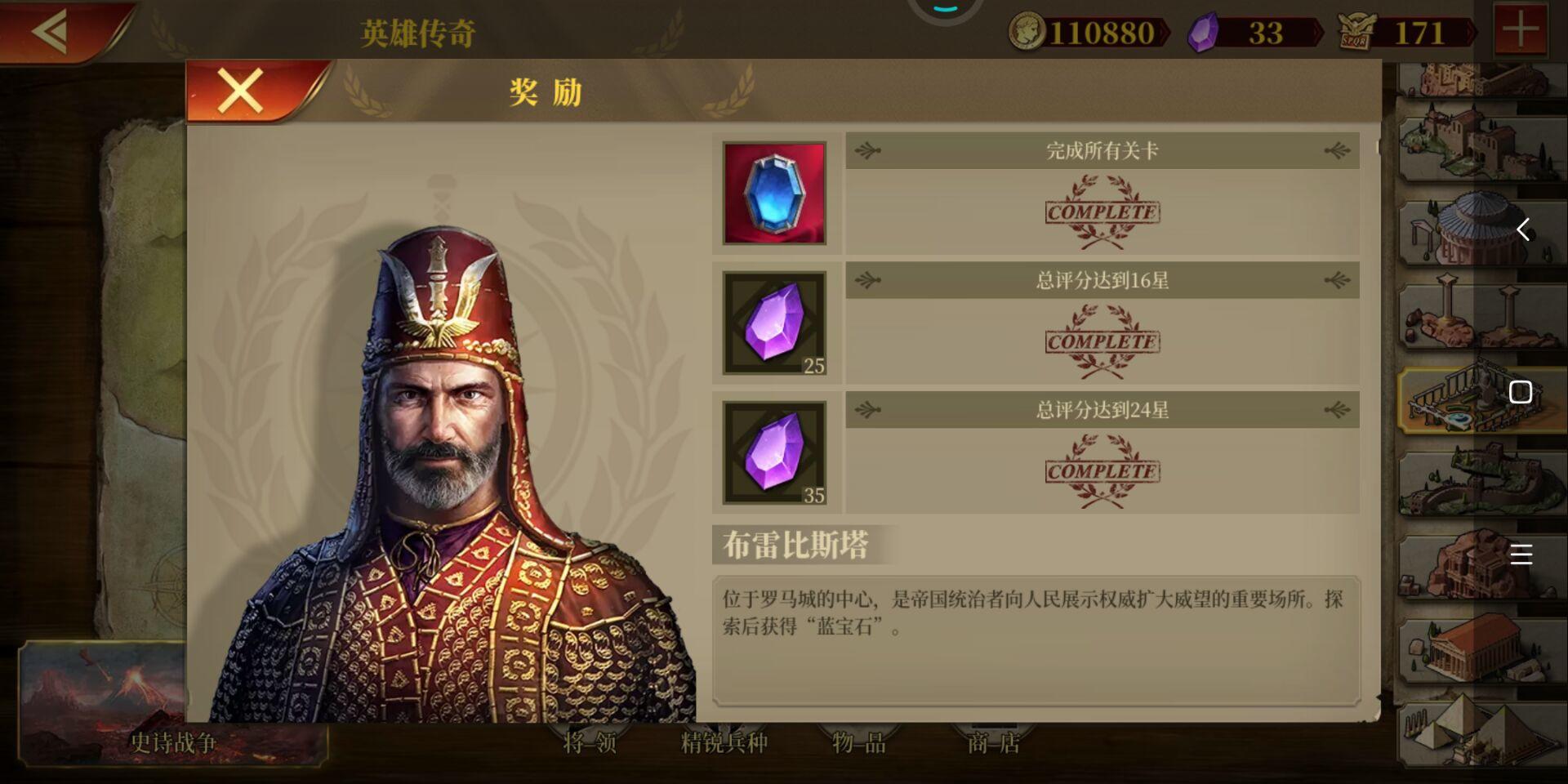Open the 物品 items tab

(x=859, y=742)
